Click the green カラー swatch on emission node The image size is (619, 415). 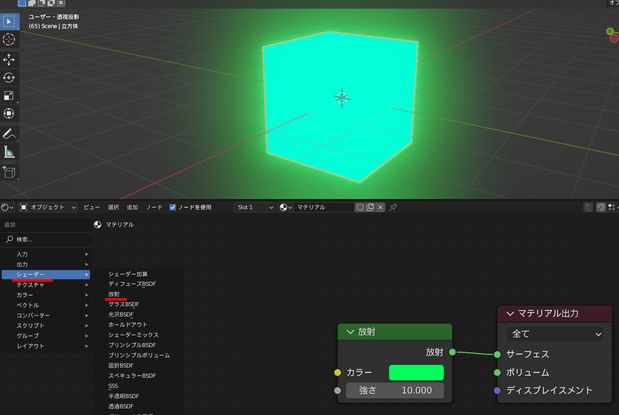[416, 373]
